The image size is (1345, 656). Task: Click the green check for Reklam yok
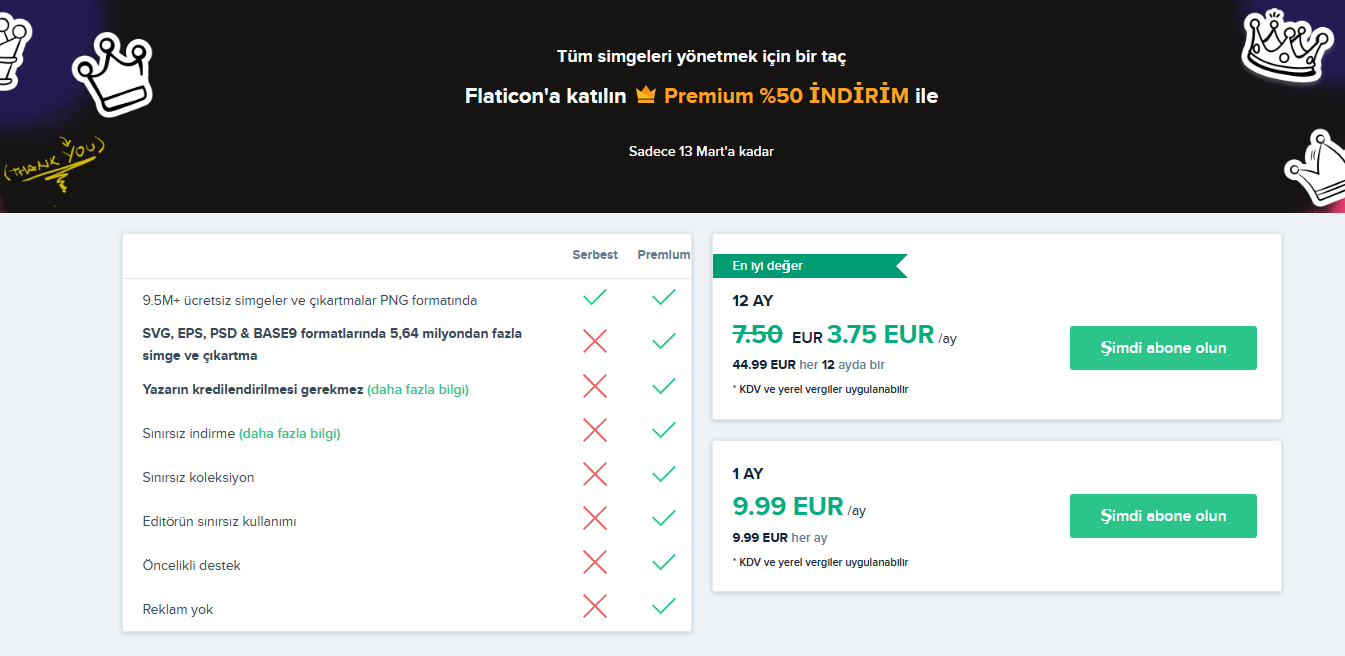coord(664,606)
